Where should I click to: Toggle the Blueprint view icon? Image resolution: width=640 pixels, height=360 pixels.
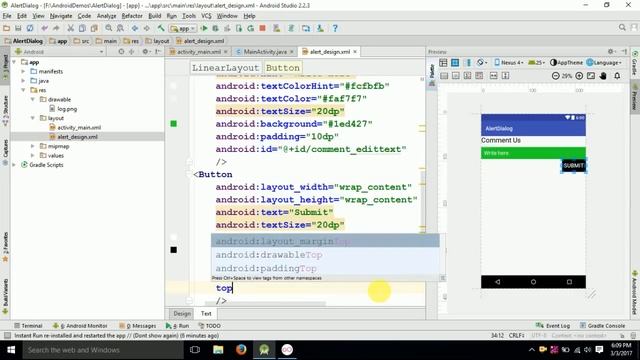click(x=455, y=62)
